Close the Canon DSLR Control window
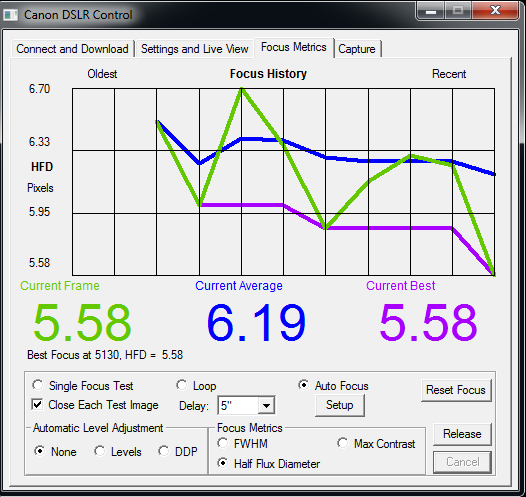This screenshot has width=526, height=497. click(x=495, y=11)
